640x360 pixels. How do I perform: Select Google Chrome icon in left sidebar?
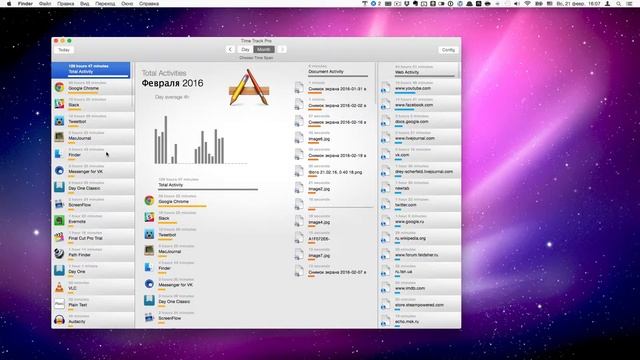[60, 87]
